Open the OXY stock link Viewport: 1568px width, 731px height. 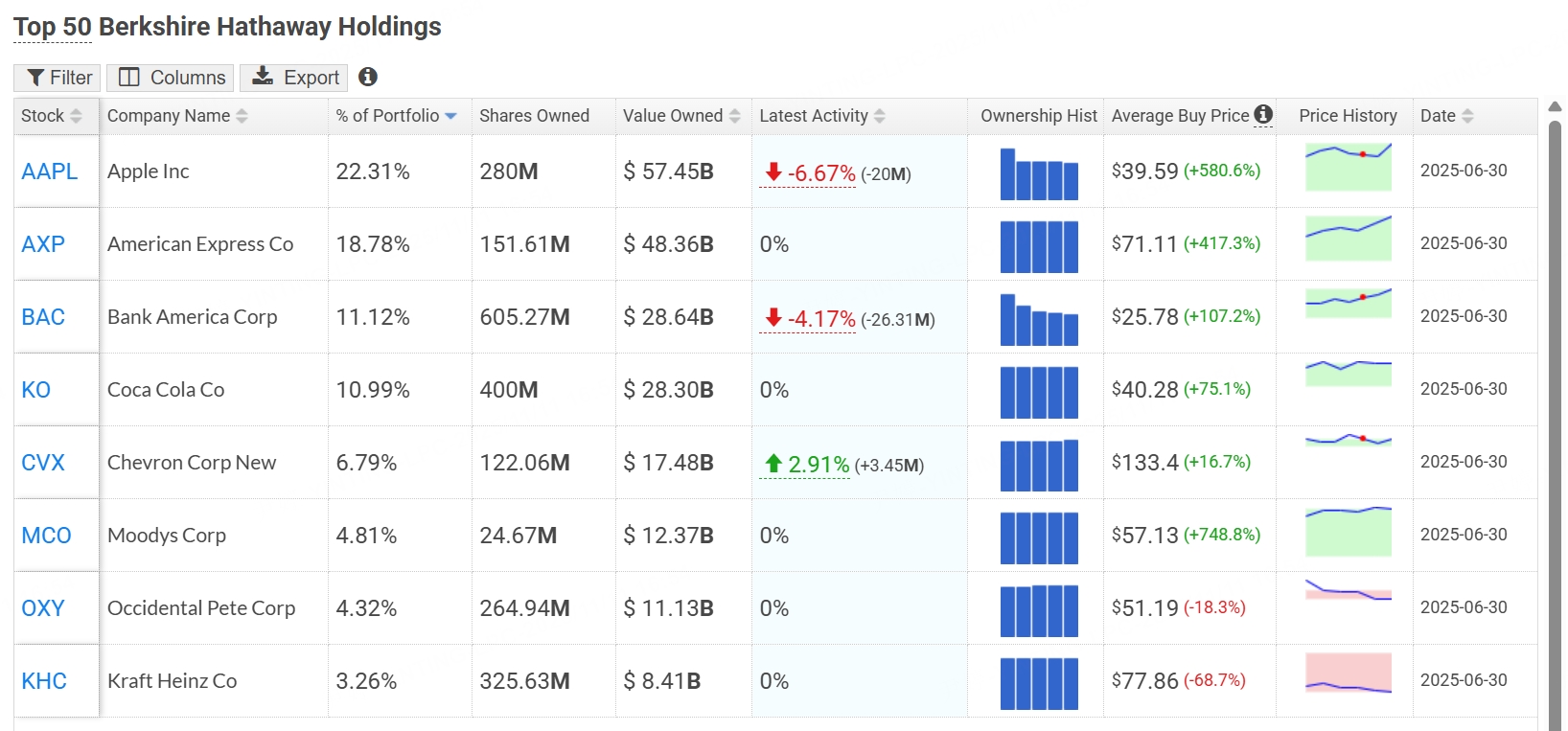(43, 608)
